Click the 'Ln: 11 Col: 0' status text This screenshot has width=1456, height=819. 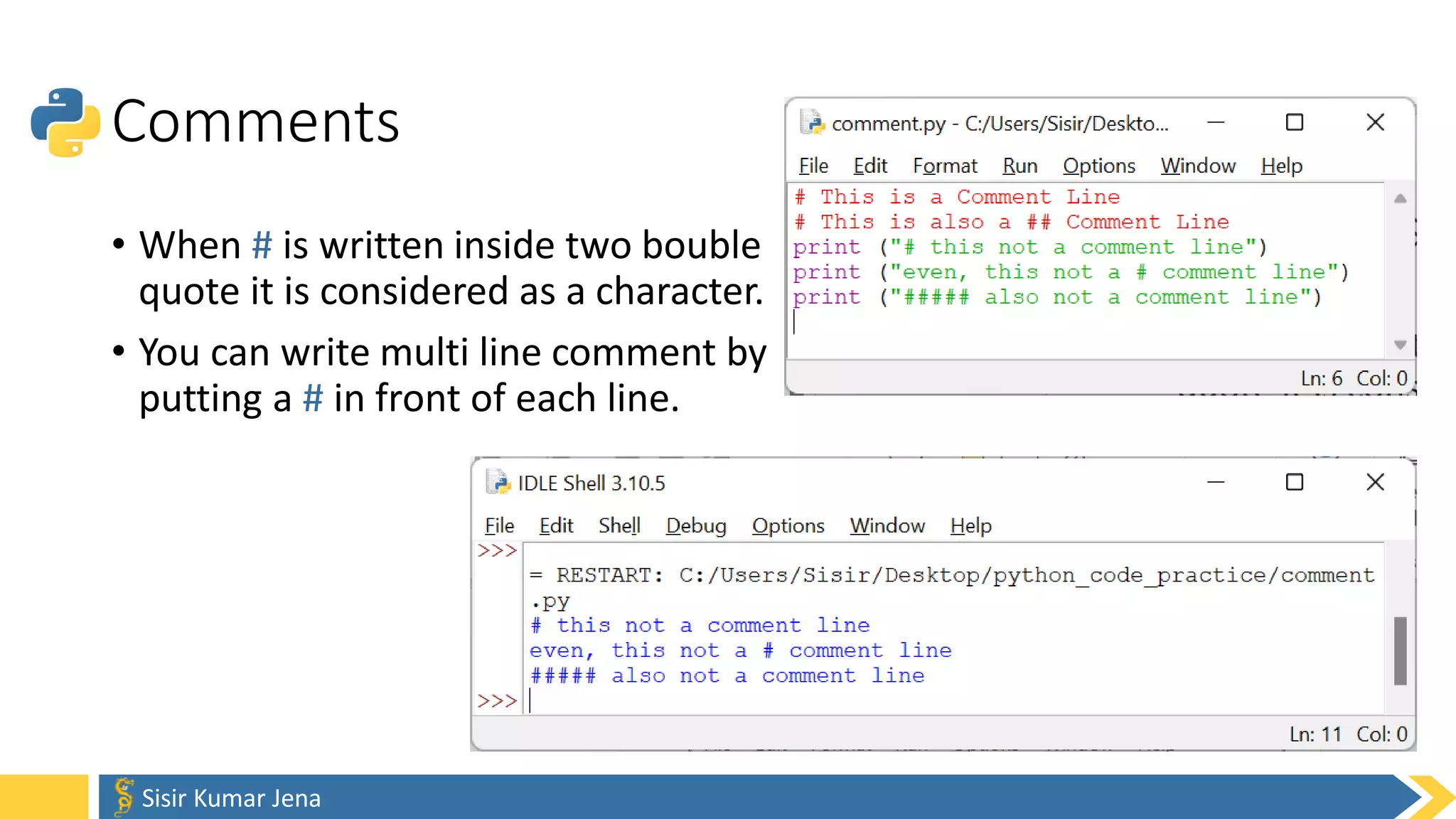pyautogui.click(x=1349, y=734)
